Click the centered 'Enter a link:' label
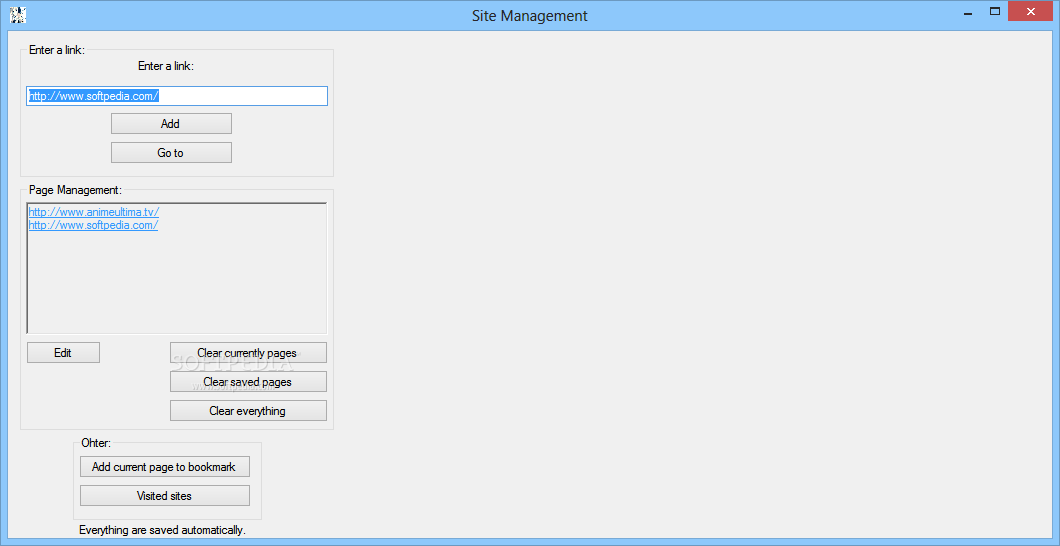Image resolution: width=1060 pixels, height=546 pixels. coord(166,66)
